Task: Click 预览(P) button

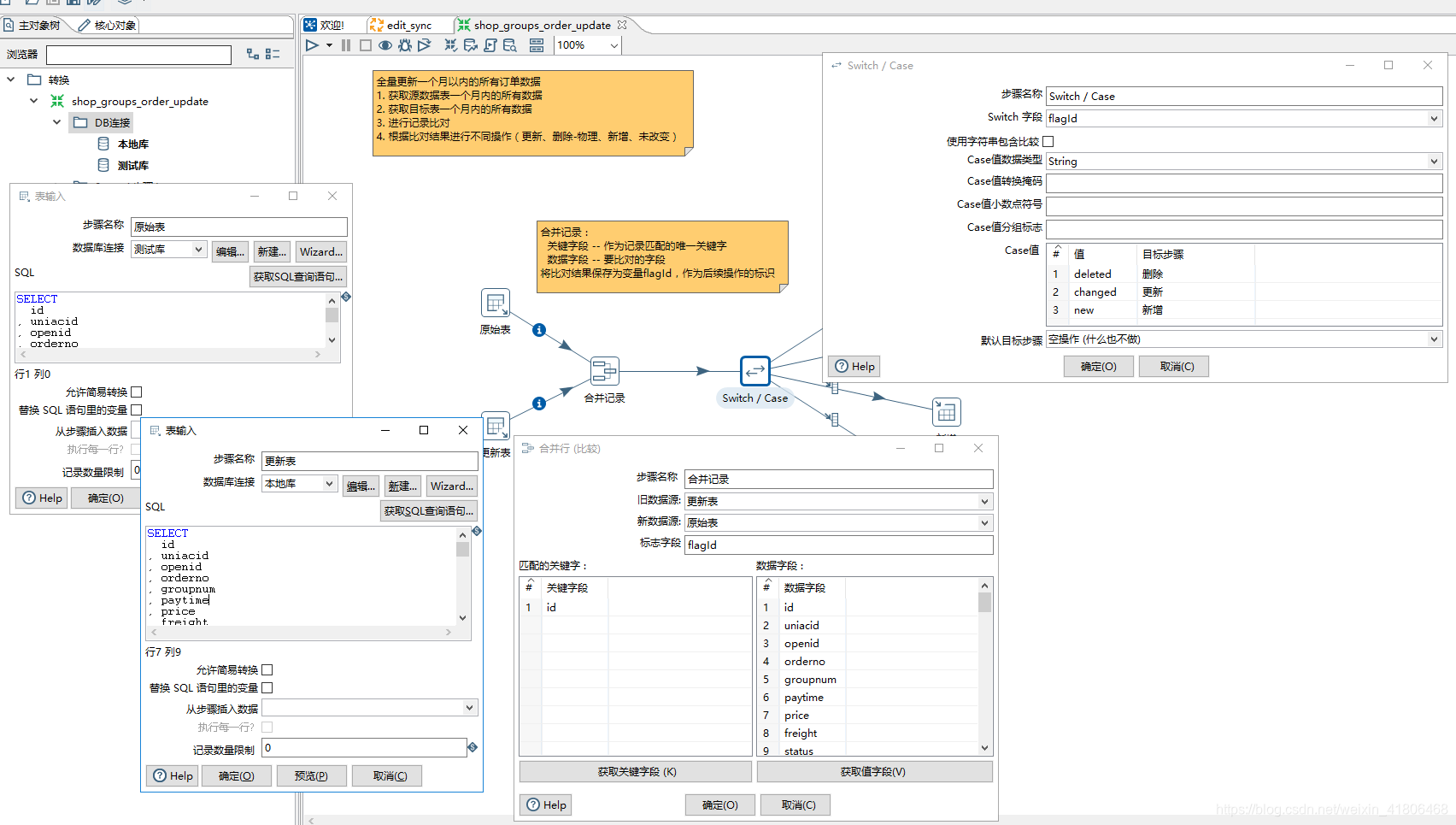Action: point(311,776)
